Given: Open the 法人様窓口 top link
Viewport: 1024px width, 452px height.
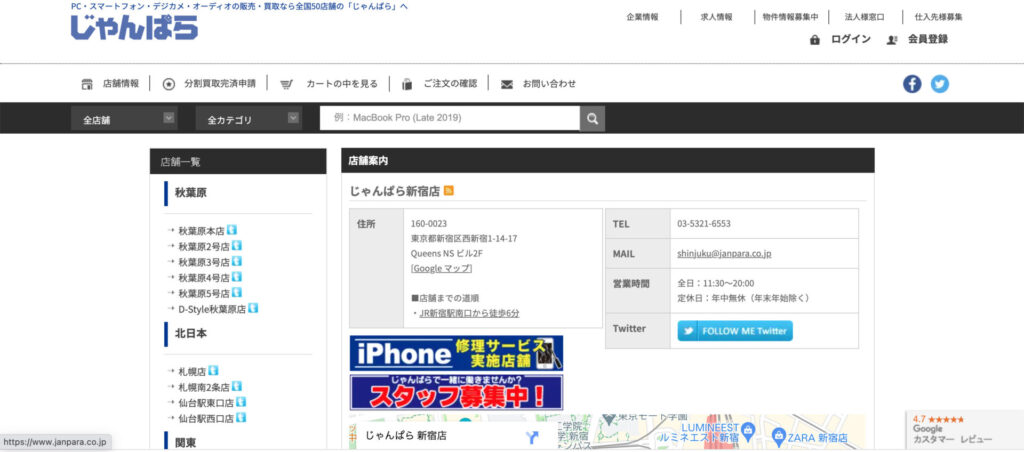Looking at the screenshot, I should 865,17.
